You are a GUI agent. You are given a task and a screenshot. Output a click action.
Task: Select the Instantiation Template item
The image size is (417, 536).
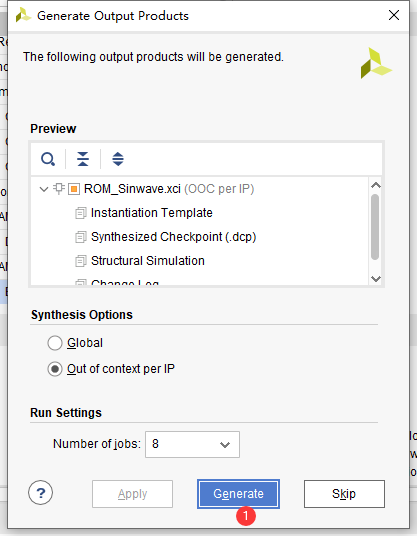point(152,213)
